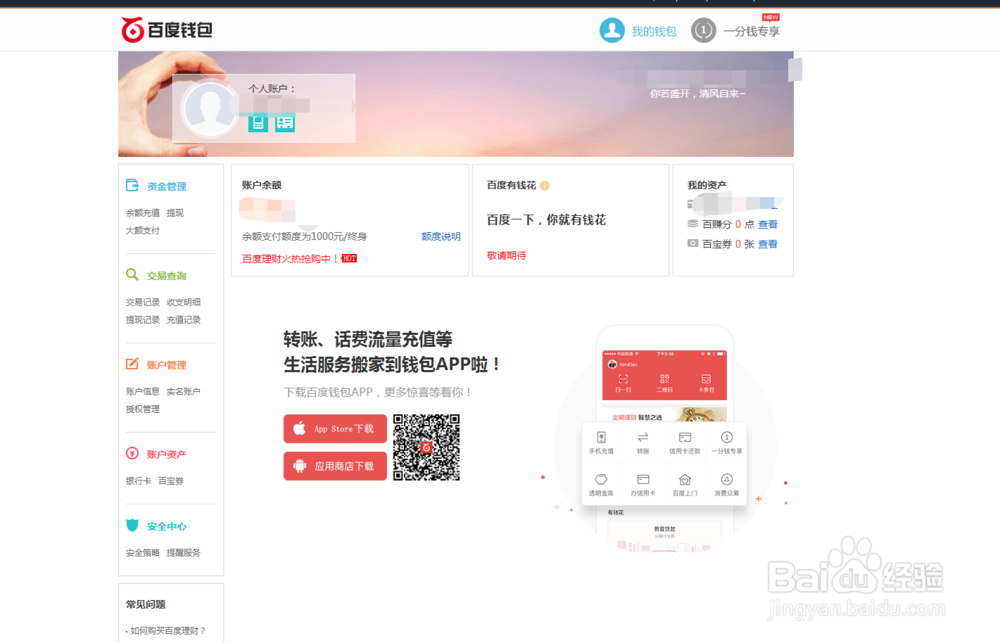Click the 账户资产 yen circle icon
The width and height of the screenshot is (1000, 643).
tap(132, 454)
